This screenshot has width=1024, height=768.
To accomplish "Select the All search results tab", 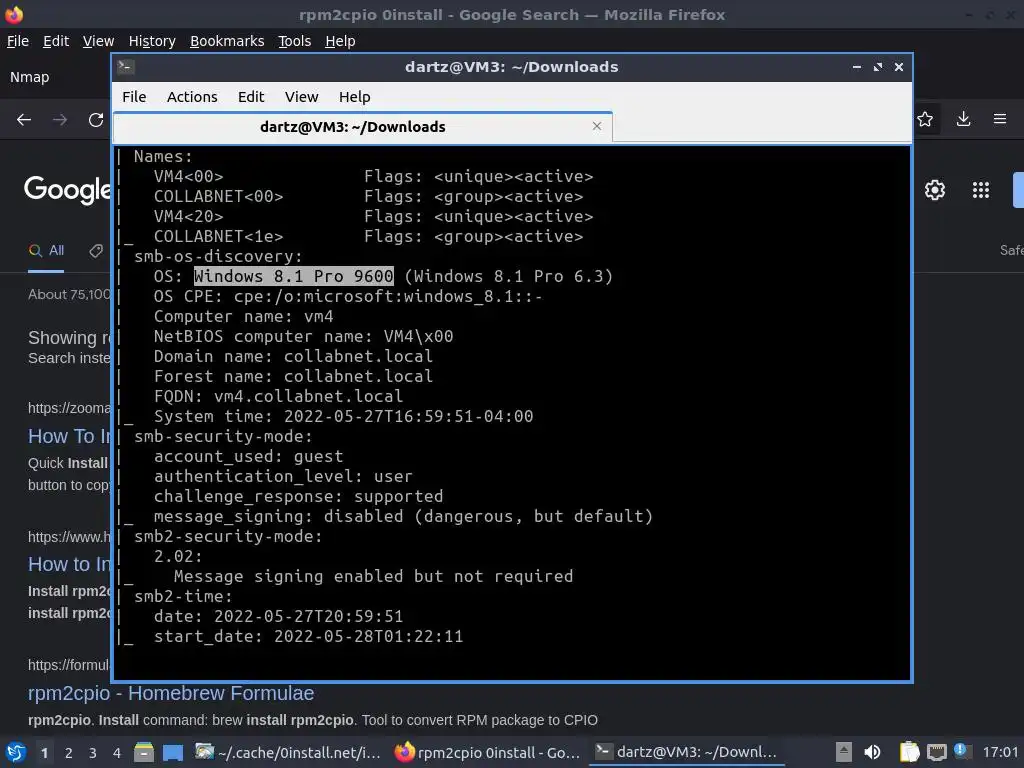I will coord(46,251).
